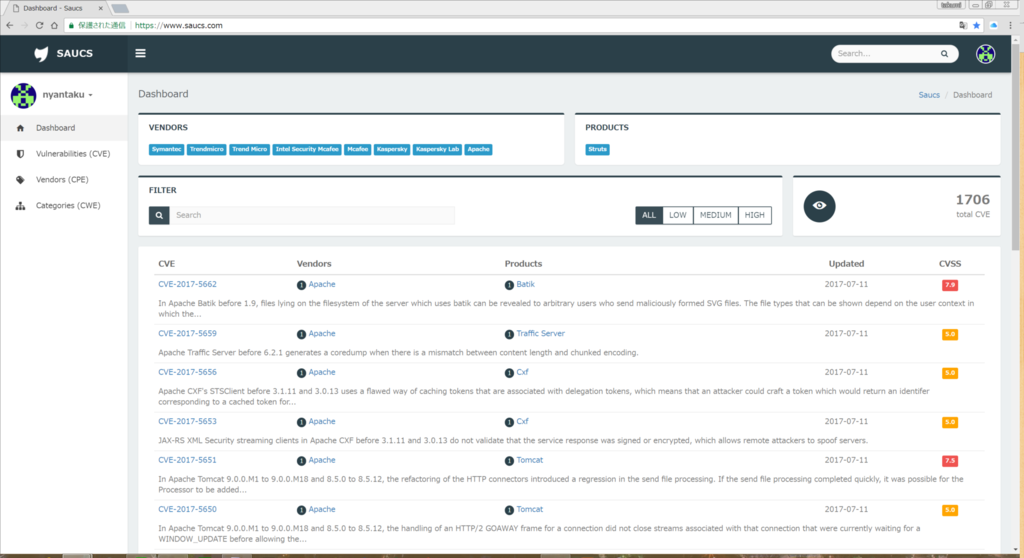The height and width of the screenshot is (558, 1024).
Task: Click the Batik product link
Action: pyautogui.click(x=526, y=284)
